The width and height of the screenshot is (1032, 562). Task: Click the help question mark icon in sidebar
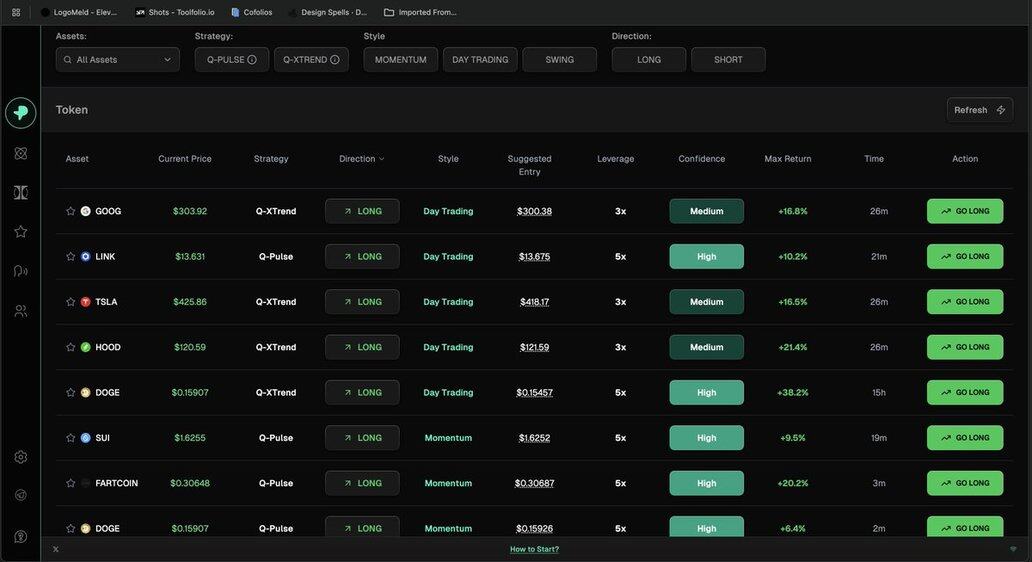click(x=20, y=536)
